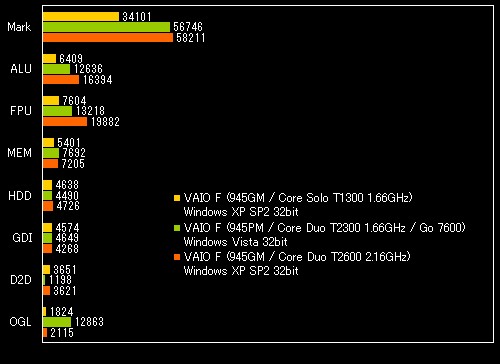This screenshot has width=500, height=364.
Task: Click the value 4490 in HDD group
Action: (67, 196)
